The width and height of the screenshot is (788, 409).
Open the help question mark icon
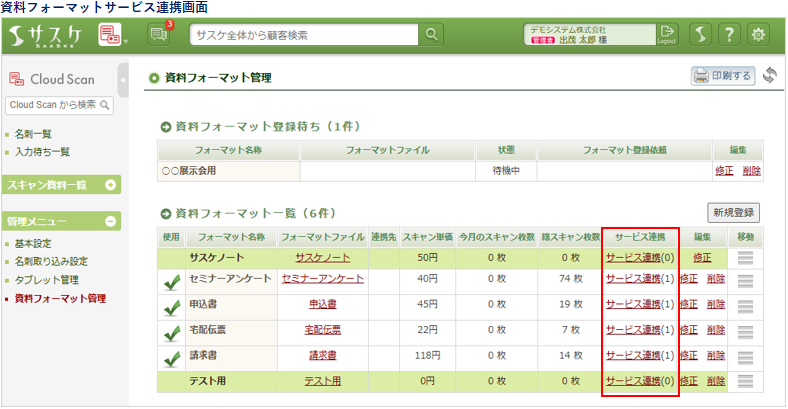click(729, 35)
